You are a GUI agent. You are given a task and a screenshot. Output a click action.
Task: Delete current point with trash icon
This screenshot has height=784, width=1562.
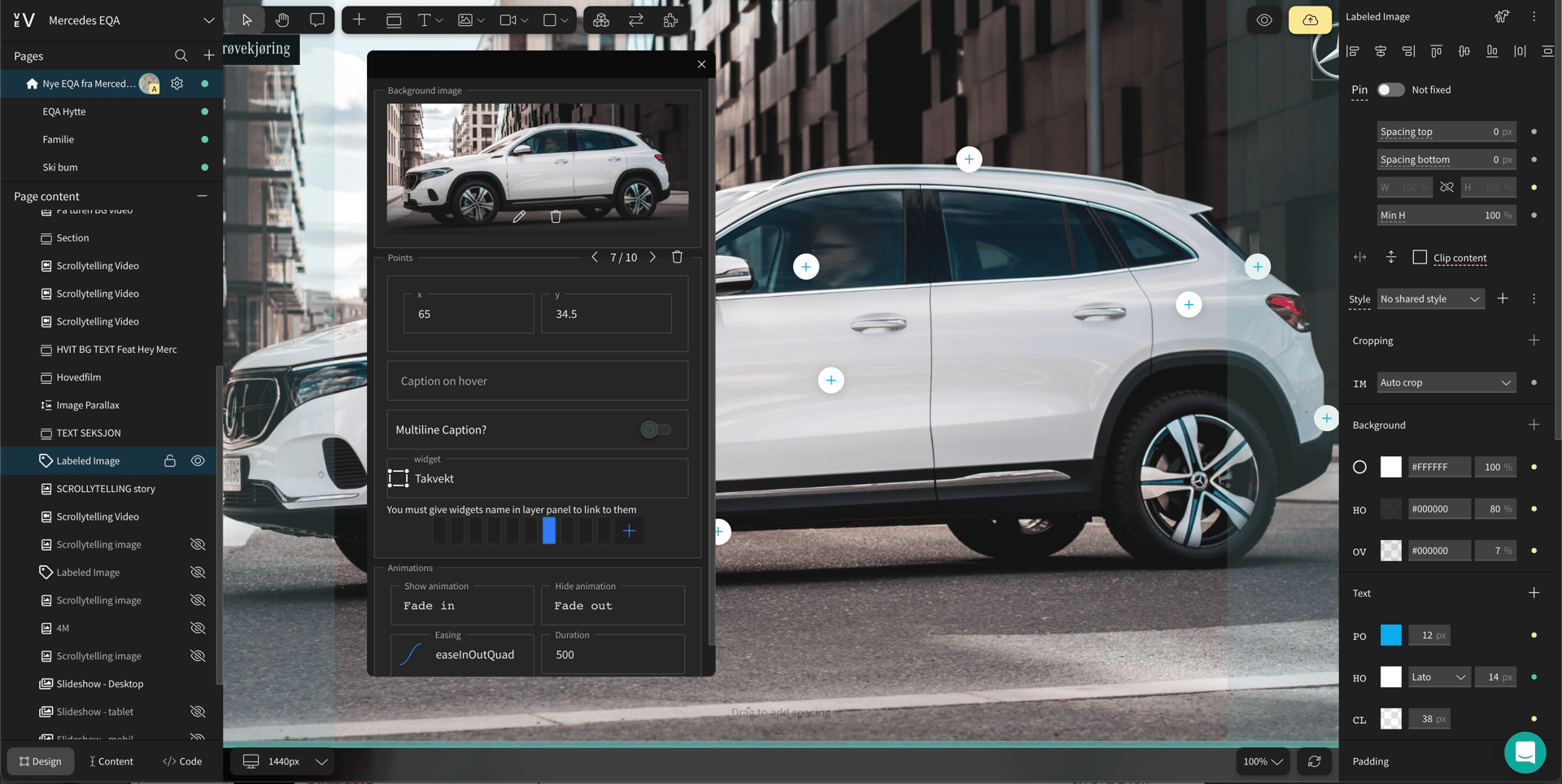pyautogui.click(x=677, y=257)
